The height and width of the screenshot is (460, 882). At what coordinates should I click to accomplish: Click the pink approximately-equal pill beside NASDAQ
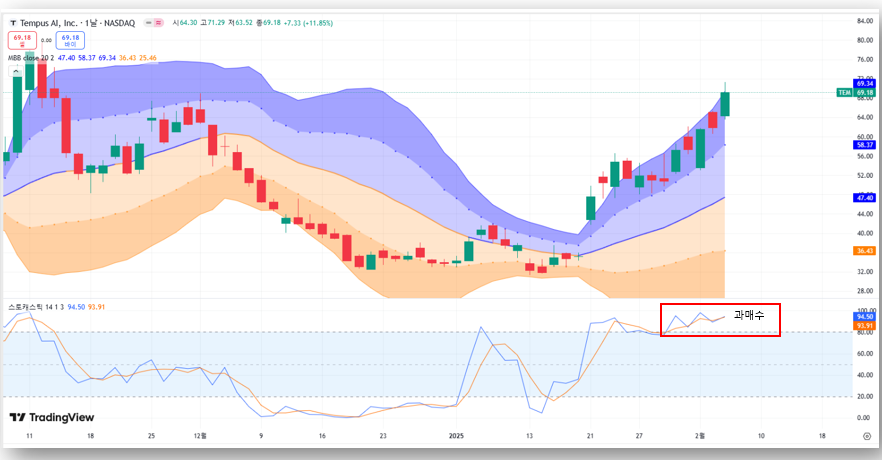tap(159, 23)
